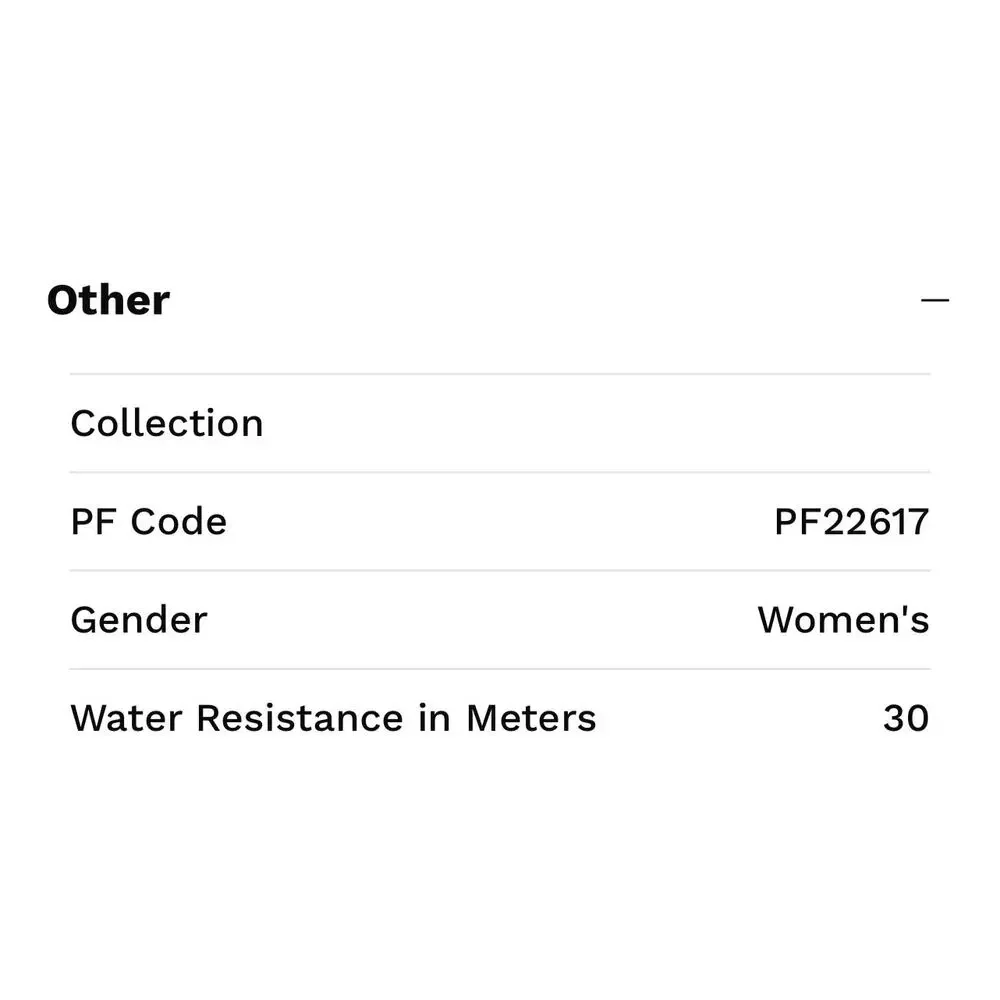Screen dimensions: 1000x1000
Task: Click the letters PF in PF Code label
Action: (93, 522)
